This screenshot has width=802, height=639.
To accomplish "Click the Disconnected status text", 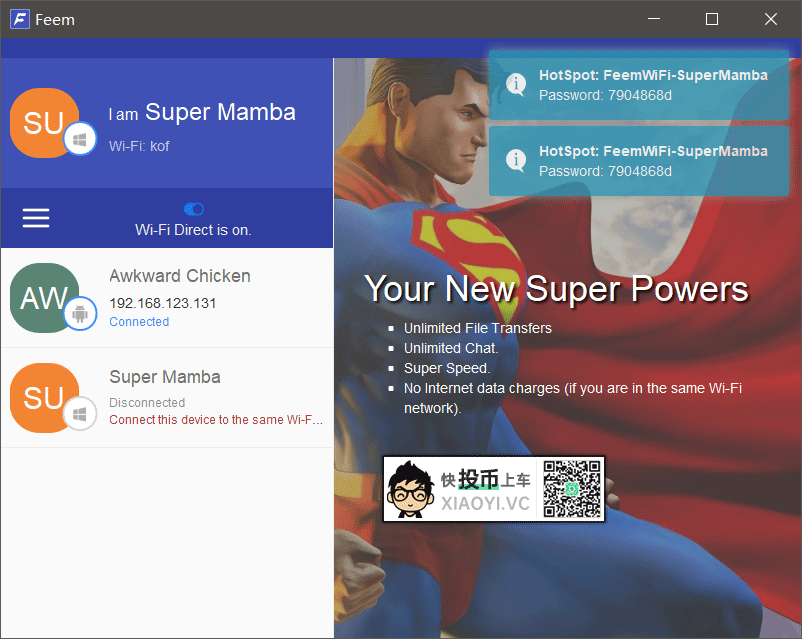I will tap(147, 403).
